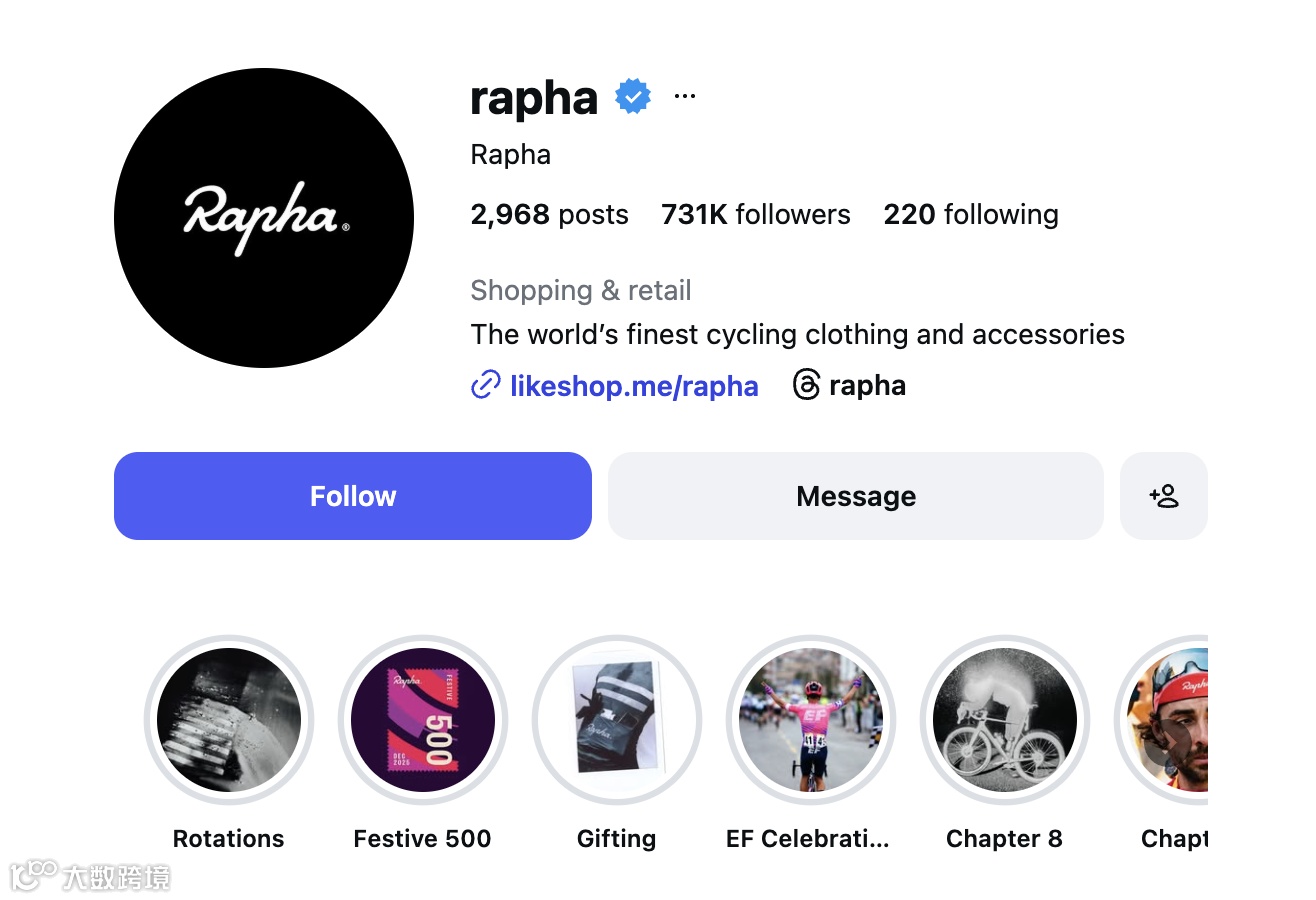The height and width of the screenshot is (900, 1316).
Task: Click the blue verified badge icon
Action: click(633, 97)
